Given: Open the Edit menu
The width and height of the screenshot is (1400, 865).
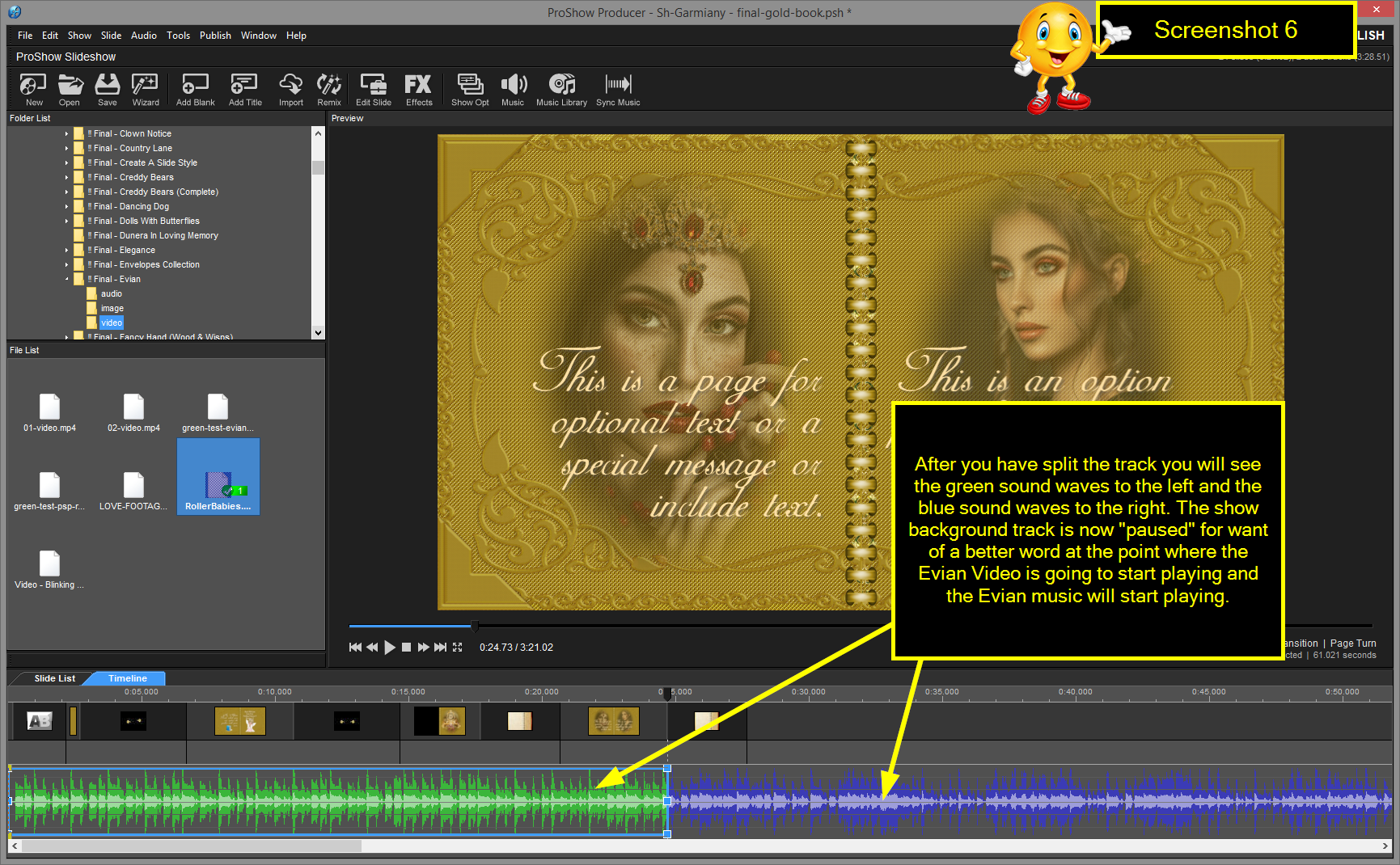Looking at the screenshot, I should coord(50,36).
